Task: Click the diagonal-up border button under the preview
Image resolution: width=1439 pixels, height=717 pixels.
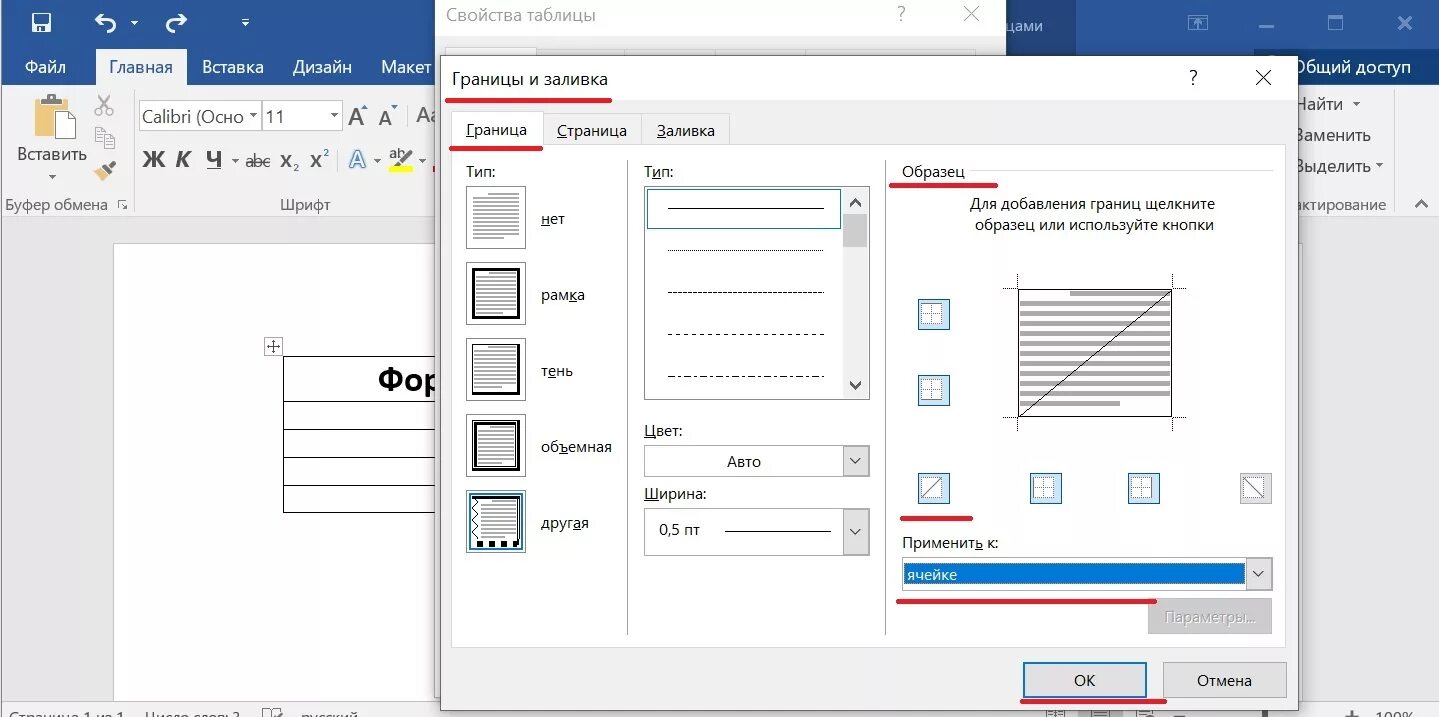Action: [933, 488]
